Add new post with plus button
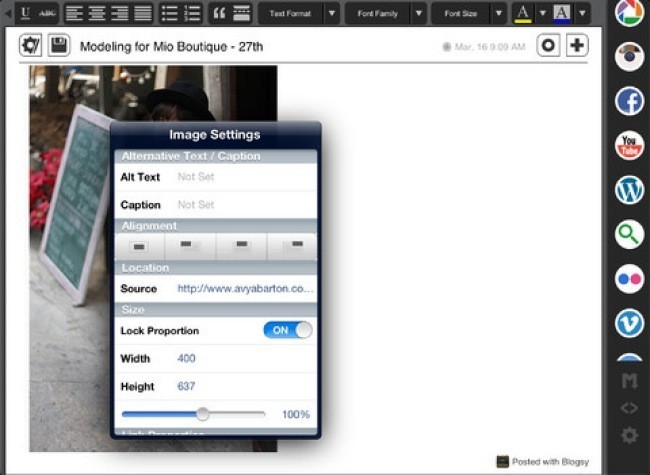 577,45
